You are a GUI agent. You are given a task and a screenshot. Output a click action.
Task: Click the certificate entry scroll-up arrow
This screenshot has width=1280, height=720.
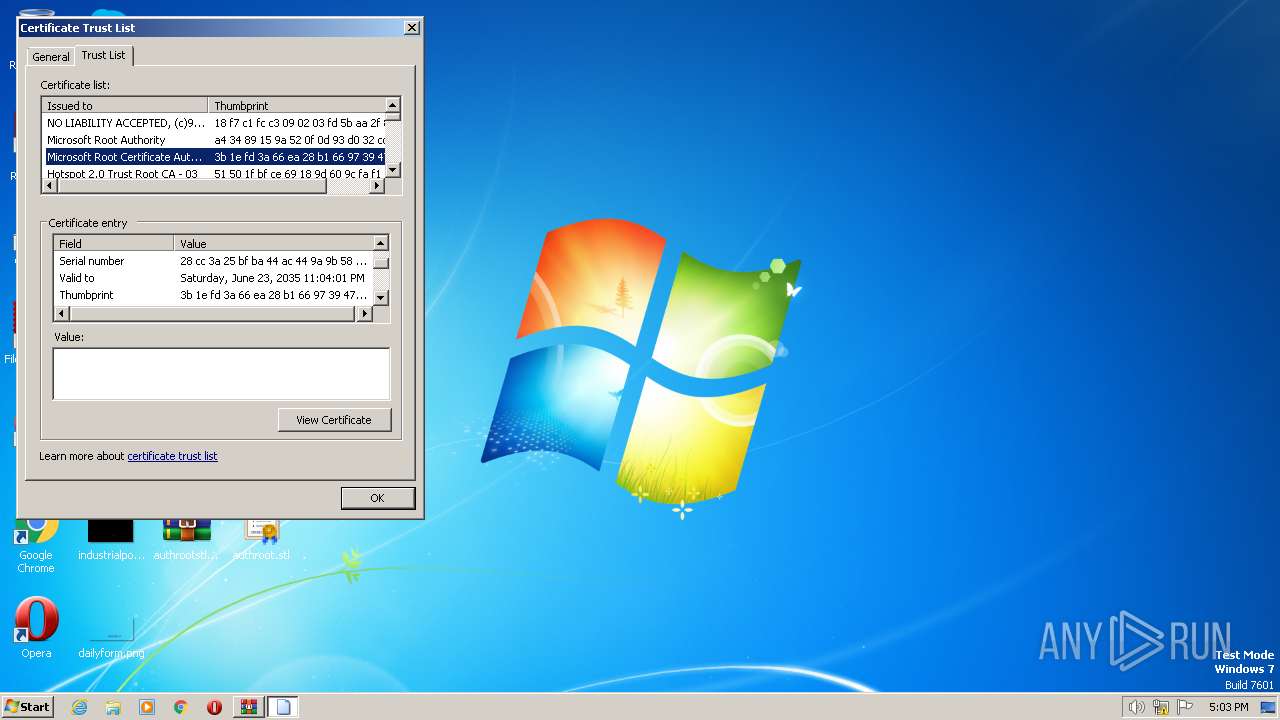click(380, 243)
